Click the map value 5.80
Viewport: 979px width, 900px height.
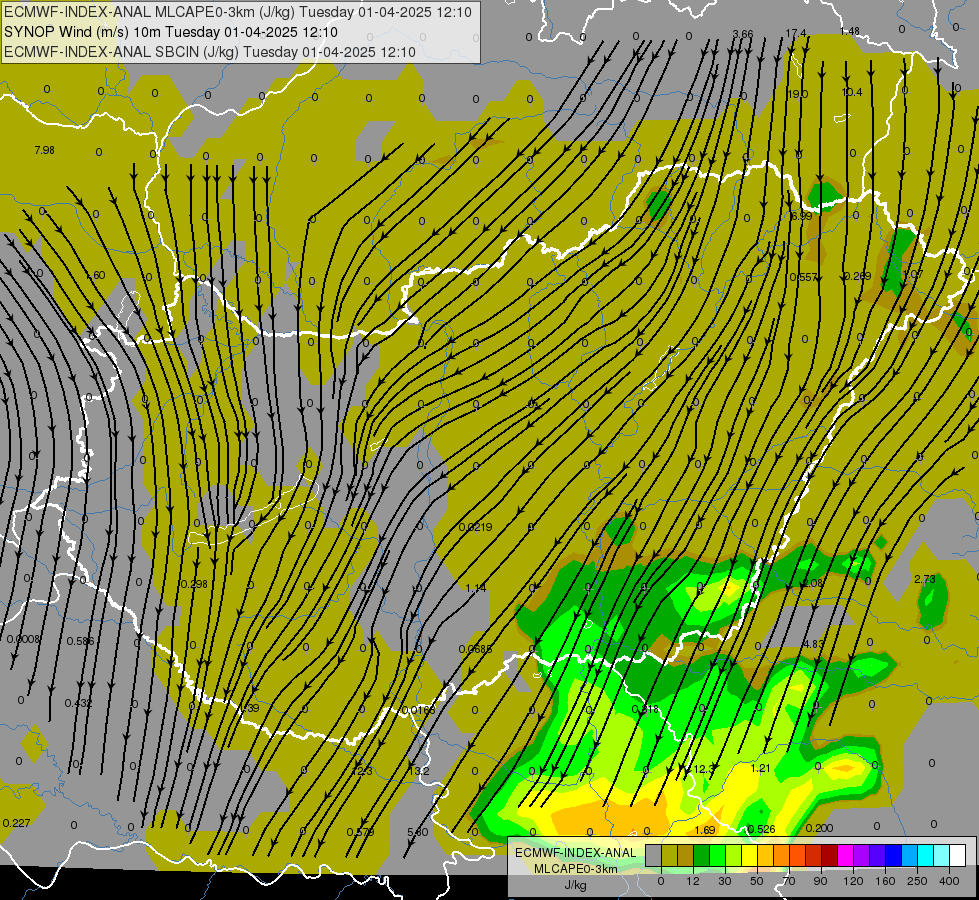(418, 832)
